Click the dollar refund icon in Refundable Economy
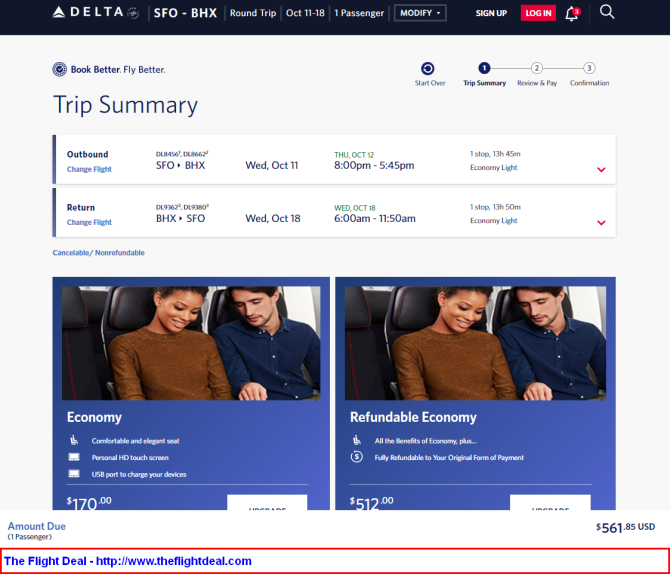The image size is (670, 574). click(x=357, y=457)
